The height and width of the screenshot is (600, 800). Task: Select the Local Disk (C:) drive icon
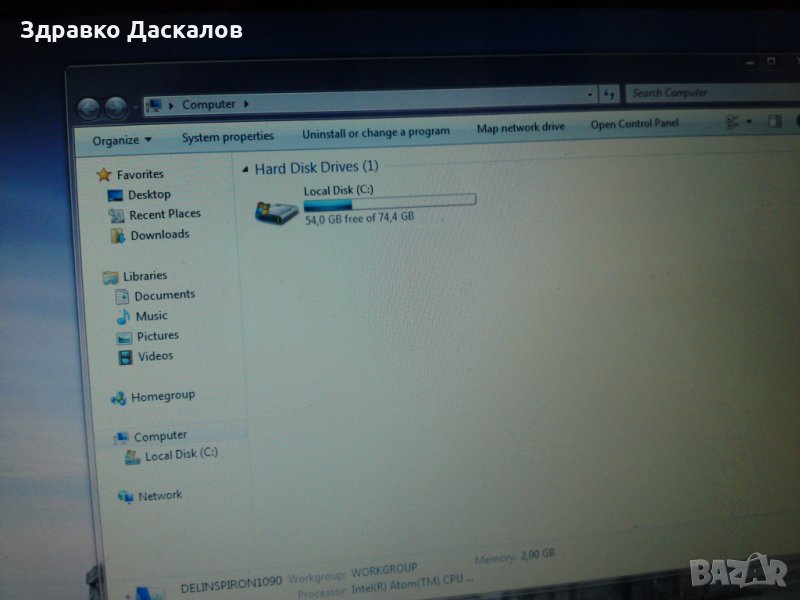[x=276, y=208]
